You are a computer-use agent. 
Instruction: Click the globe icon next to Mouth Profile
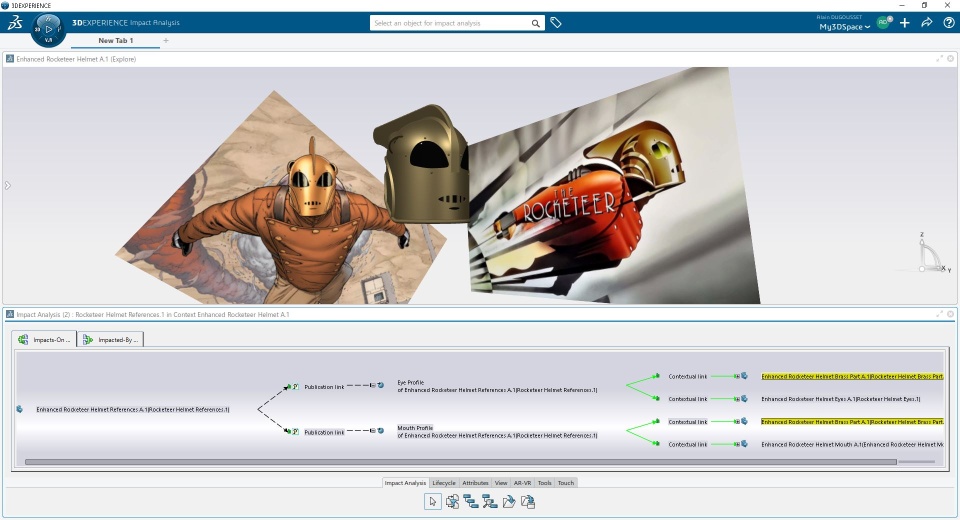coord(381,431)
